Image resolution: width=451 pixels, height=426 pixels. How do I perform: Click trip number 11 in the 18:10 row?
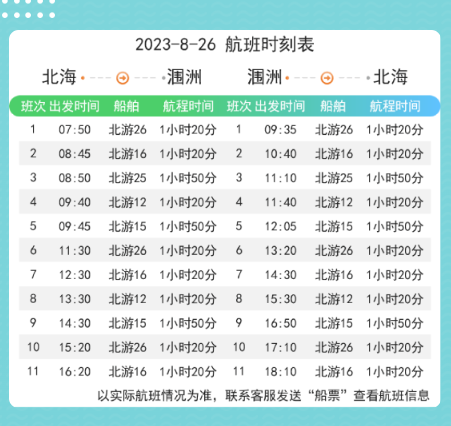(x=239, y=371)
